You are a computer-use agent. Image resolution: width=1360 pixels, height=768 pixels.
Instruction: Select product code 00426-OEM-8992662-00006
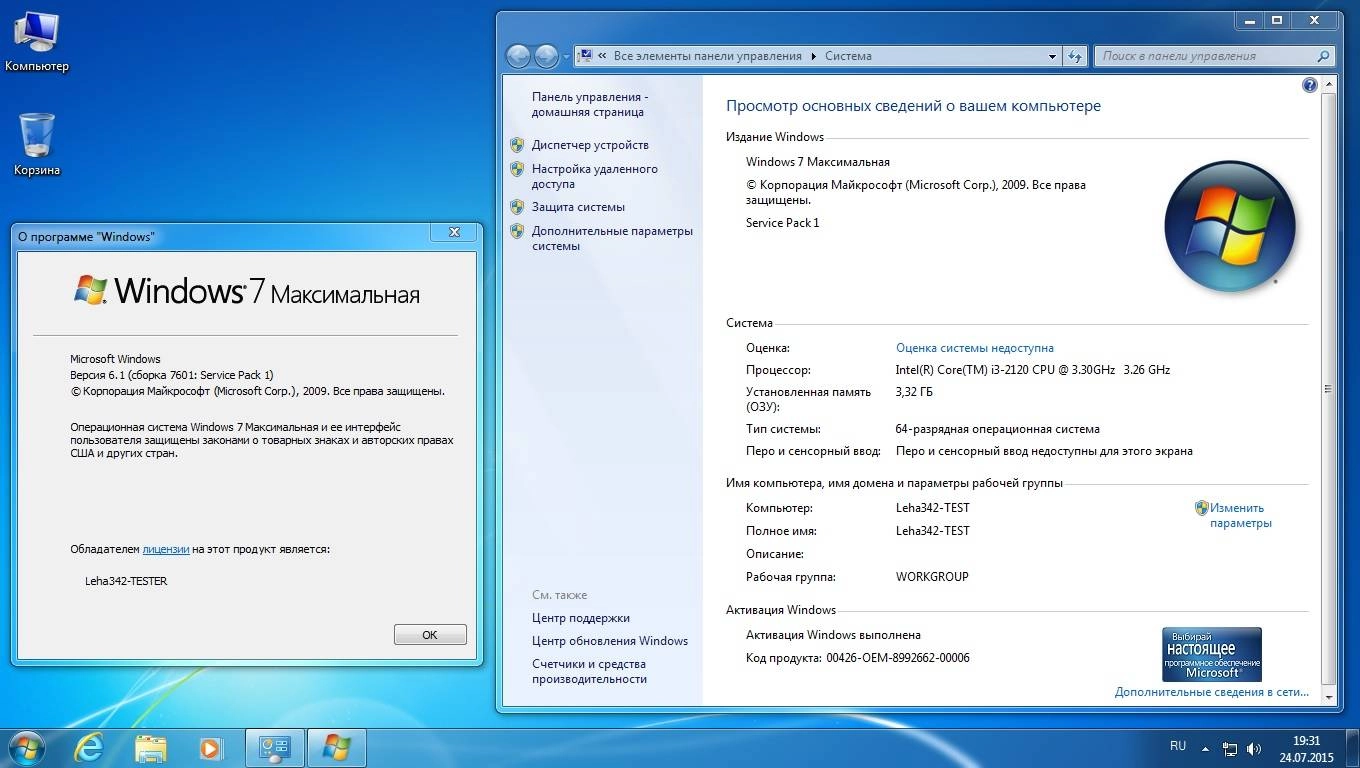[x=898, y=658]
